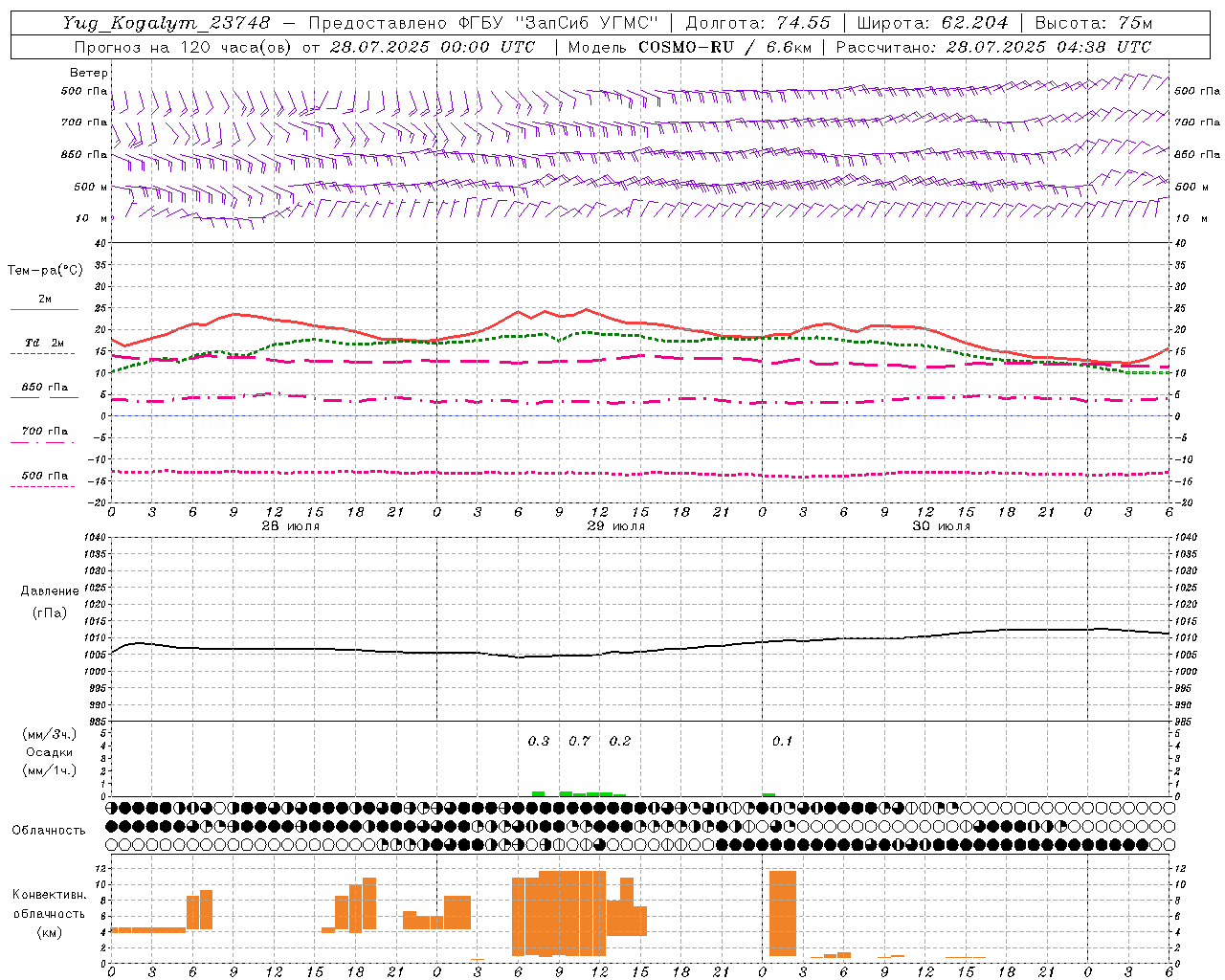Click the Тем-ра(°C) panel label
This screenshot has width=1225, height=980.
click(45, 271)
